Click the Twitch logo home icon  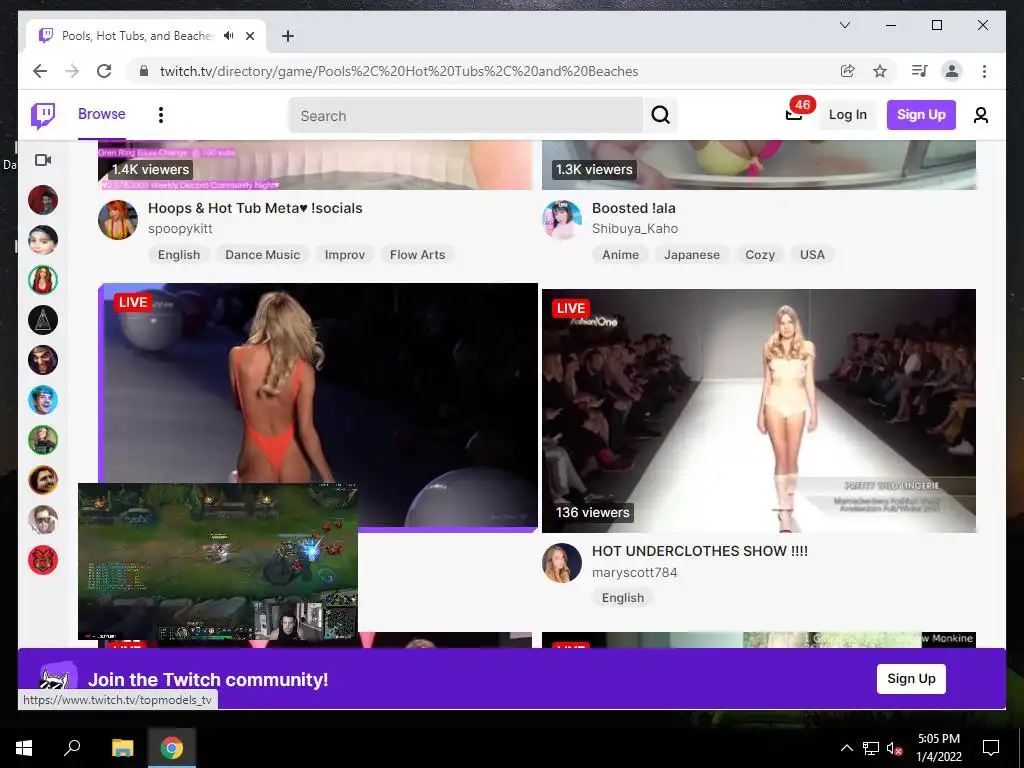click(43, 116)
